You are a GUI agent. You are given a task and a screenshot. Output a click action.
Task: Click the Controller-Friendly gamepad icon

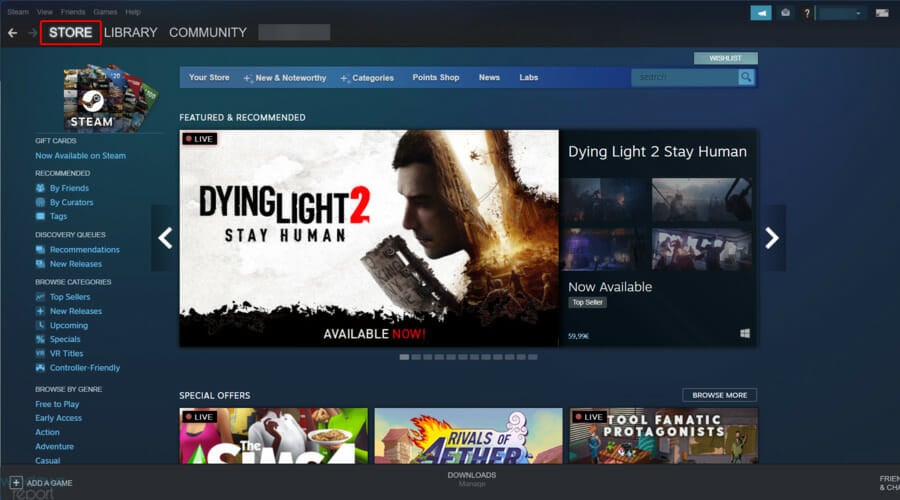click(40, 367)
